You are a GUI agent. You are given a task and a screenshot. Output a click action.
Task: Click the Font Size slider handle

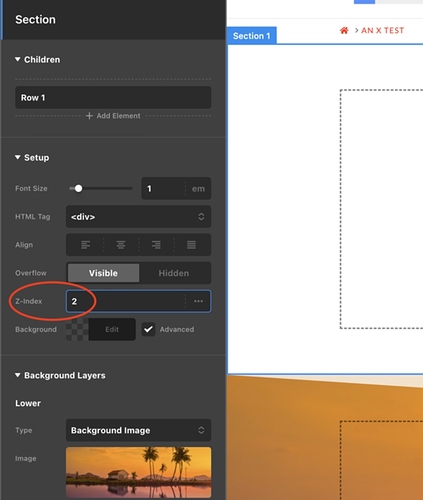pyautogui.click(x=78, y=188)
